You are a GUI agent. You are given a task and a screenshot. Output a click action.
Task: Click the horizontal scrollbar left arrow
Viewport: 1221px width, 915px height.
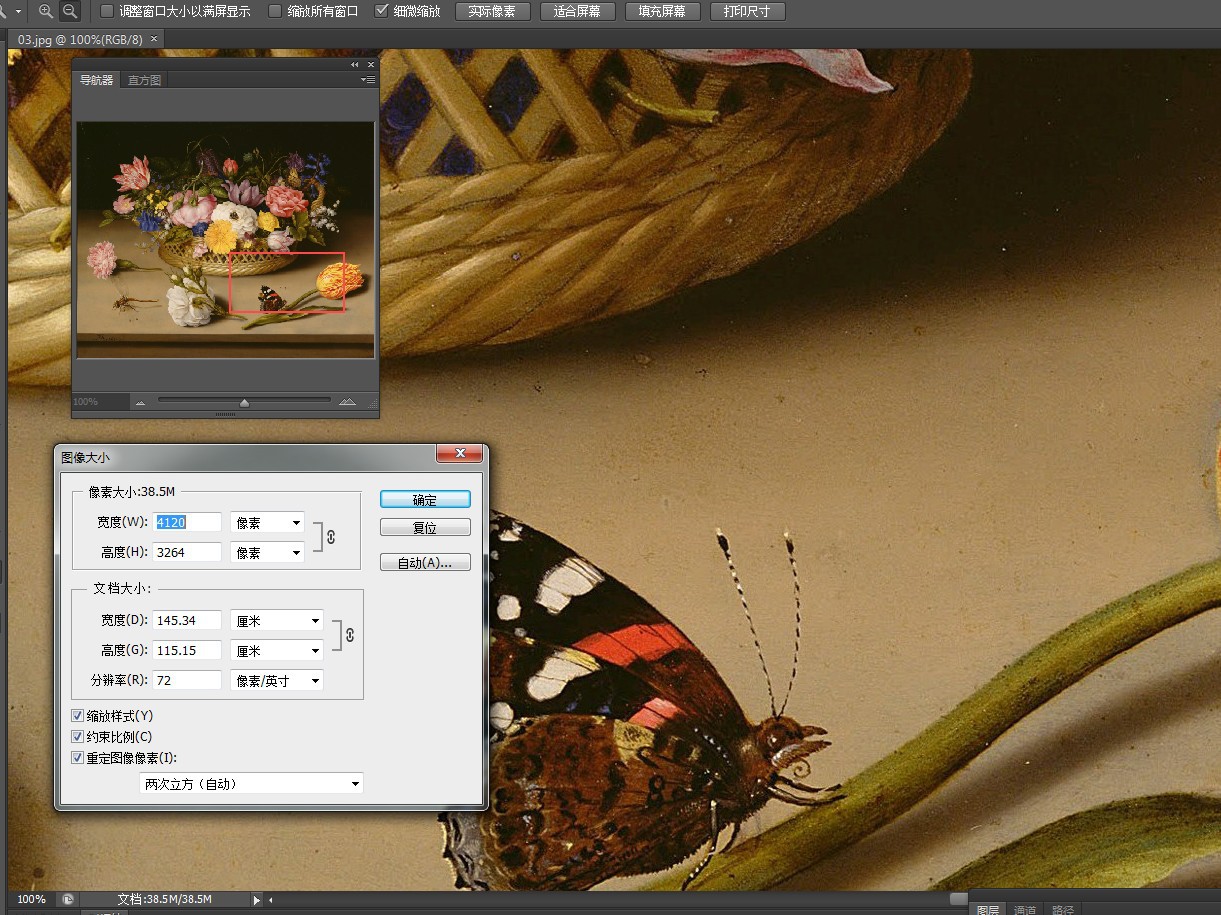click(x=270, y=900)
